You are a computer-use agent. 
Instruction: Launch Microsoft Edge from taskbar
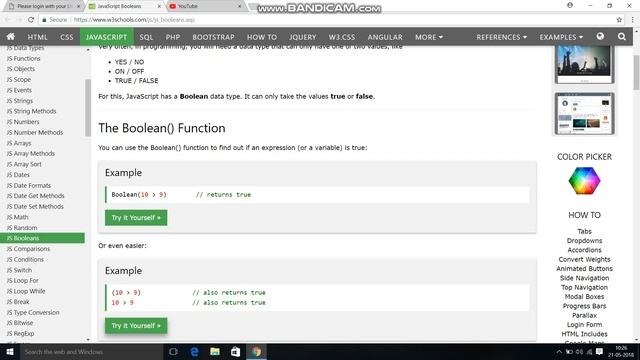click(194, 351)
